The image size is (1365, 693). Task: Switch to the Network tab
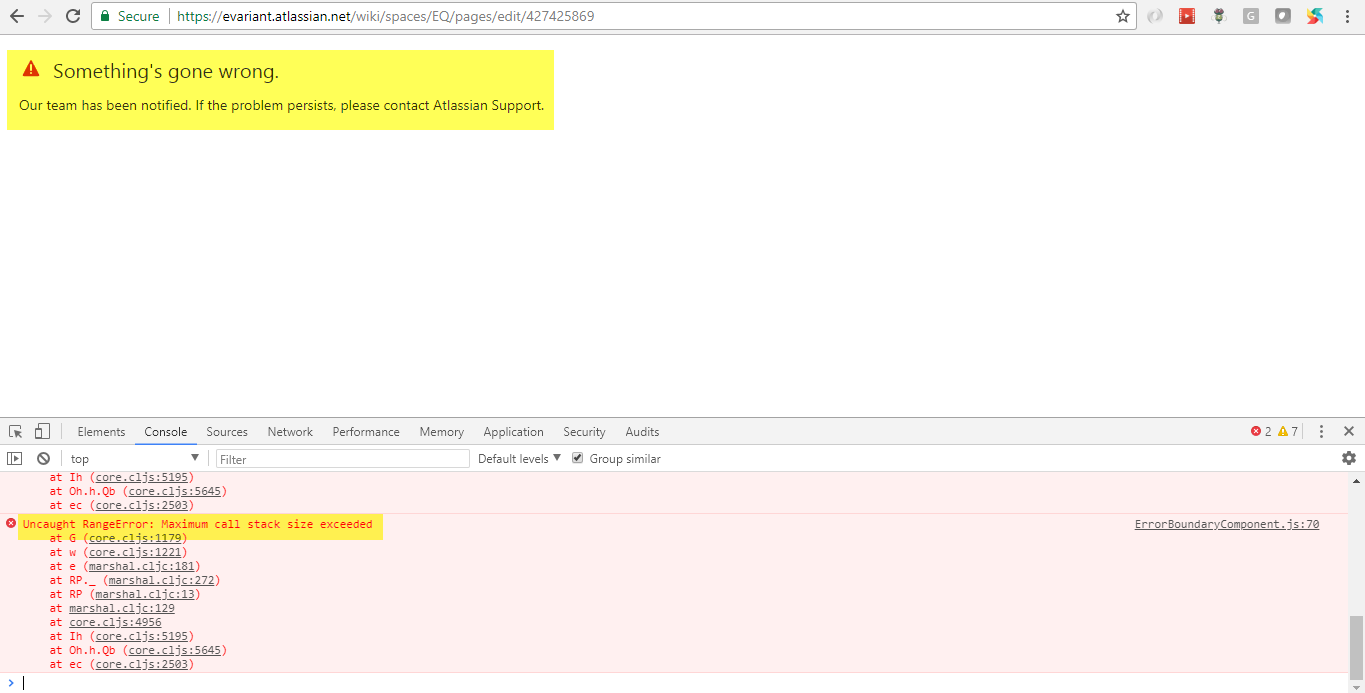coord(290,432)
